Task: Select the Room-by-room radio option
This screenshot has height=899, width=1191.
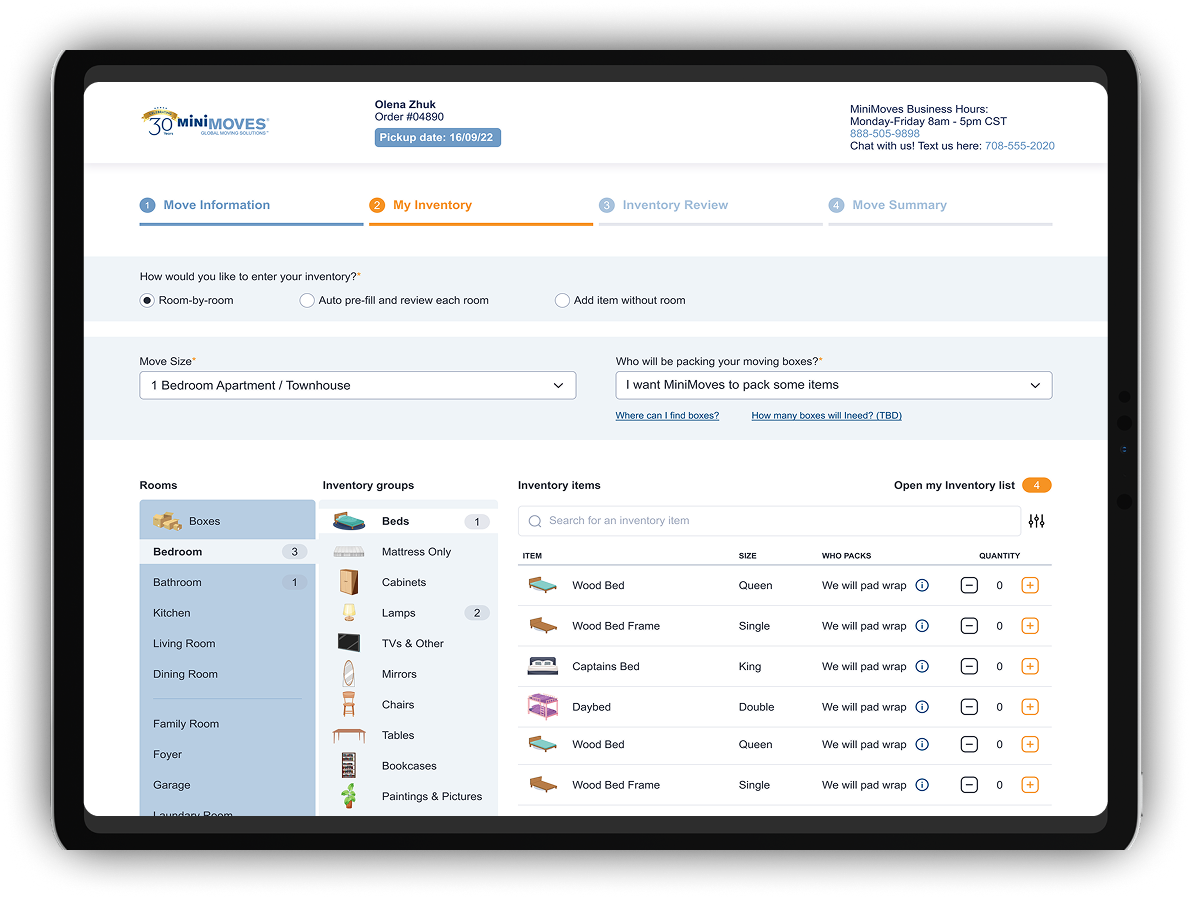Action: 148,300
